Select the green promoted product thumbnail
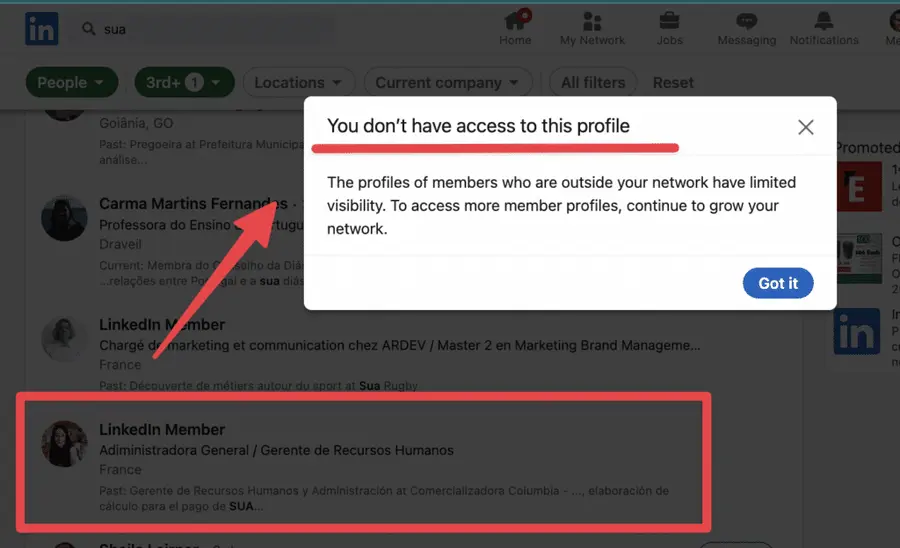Screen dimensions: 900x548 (x=859, y=258)
